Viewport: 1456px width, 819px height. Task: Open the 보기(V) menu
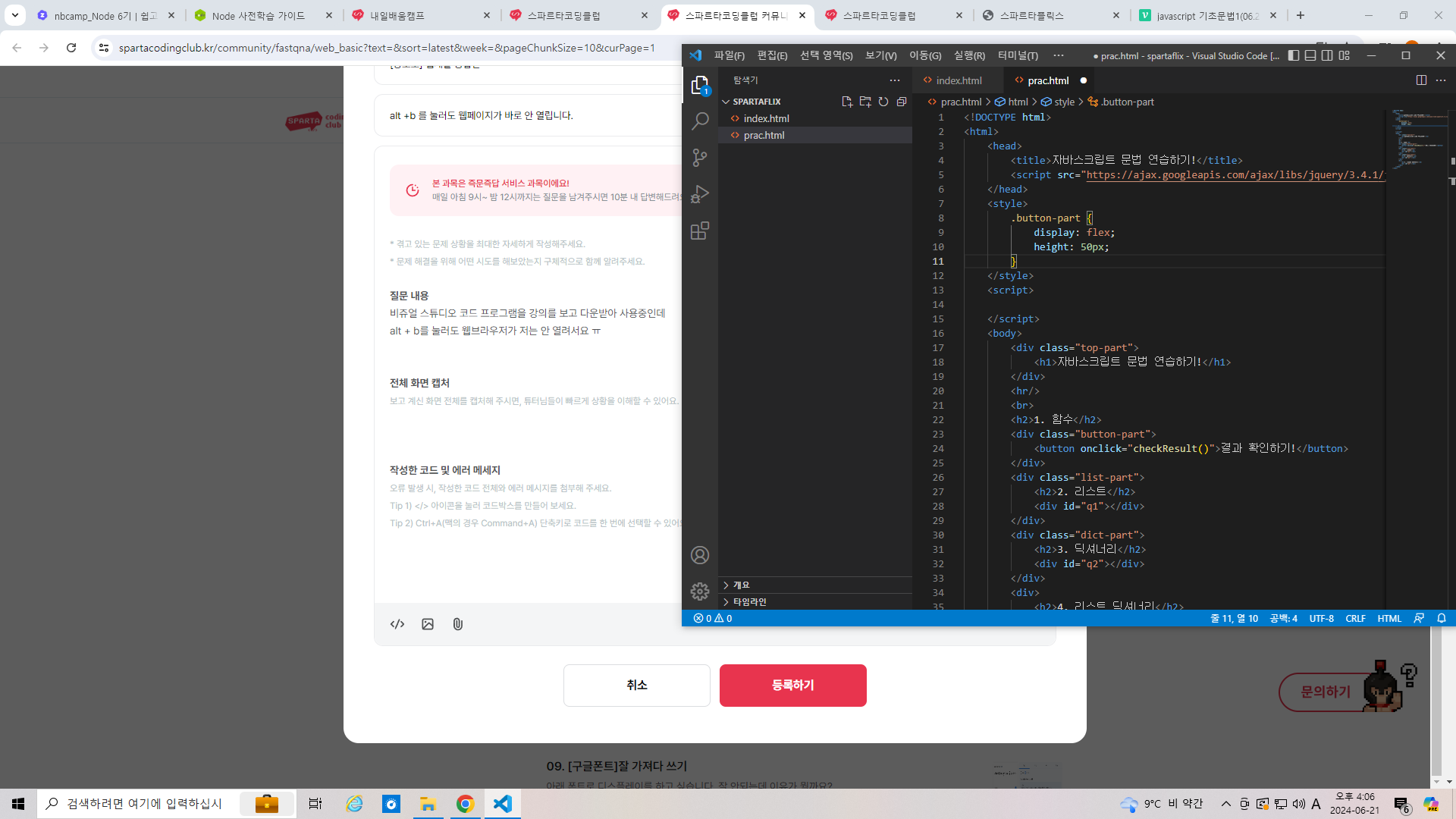click(880, 55)
